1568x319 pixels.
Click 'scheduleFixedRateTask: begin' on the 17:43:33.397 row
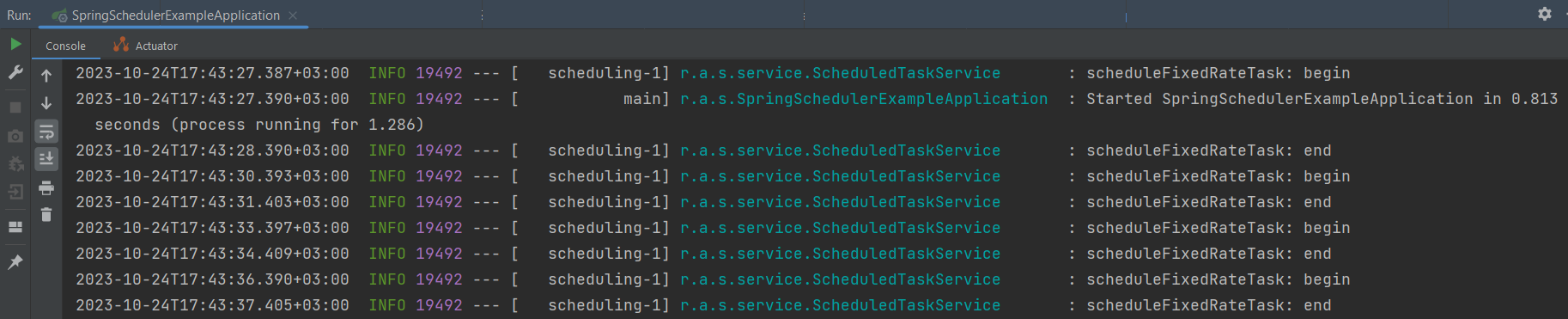[1219, 228]
